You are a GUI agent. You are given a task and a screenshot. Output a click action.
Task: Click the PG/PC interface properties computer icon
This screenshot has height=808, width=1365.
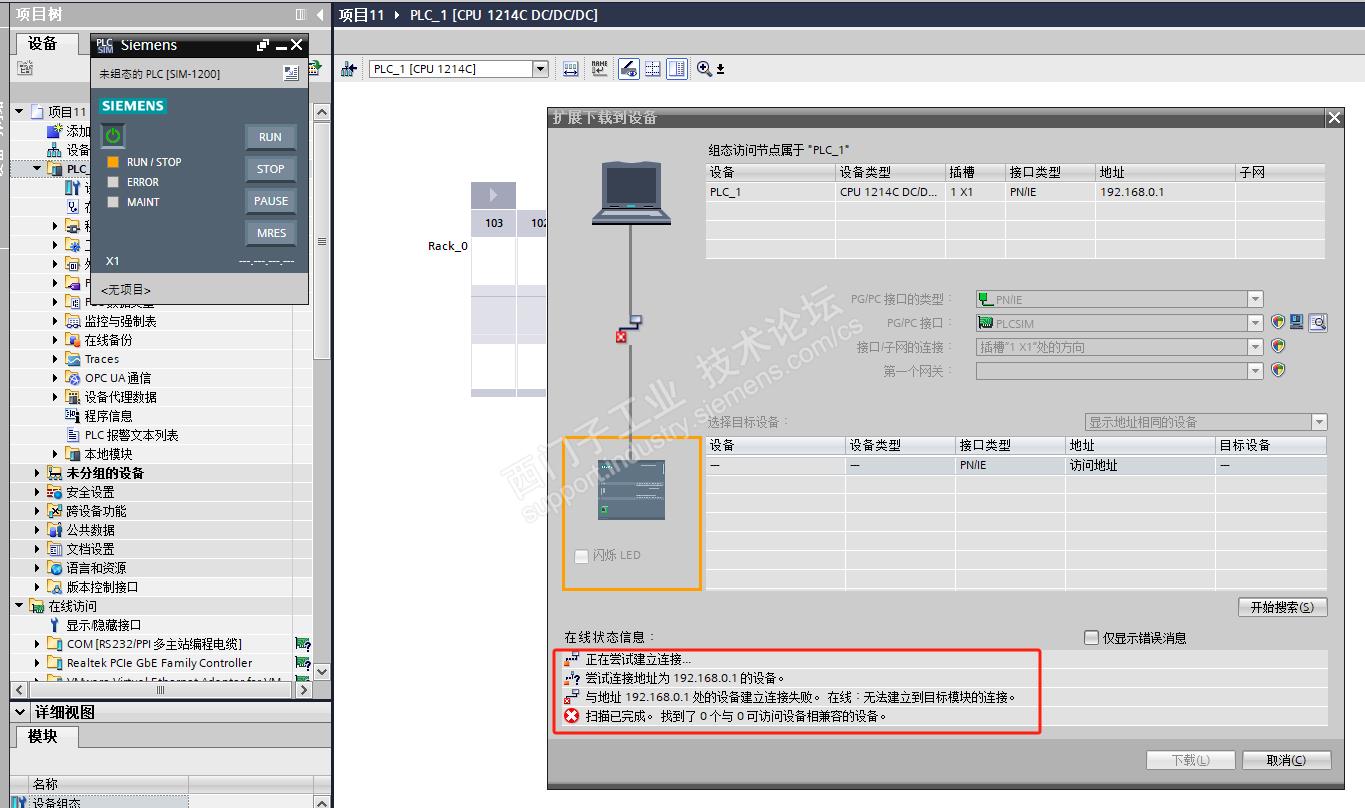click(1297, 322)
